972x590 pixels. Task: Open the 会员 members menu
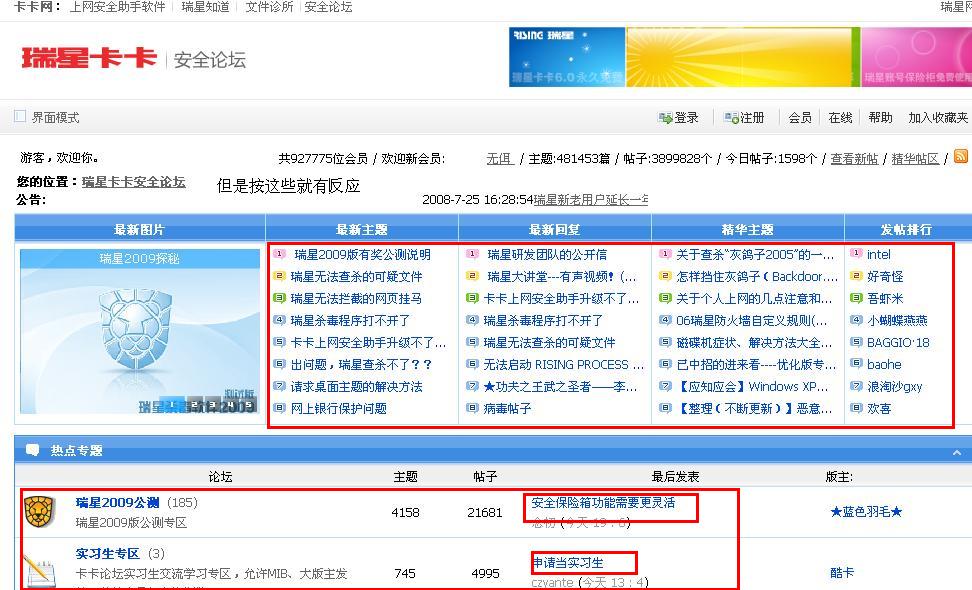(800, 118)
